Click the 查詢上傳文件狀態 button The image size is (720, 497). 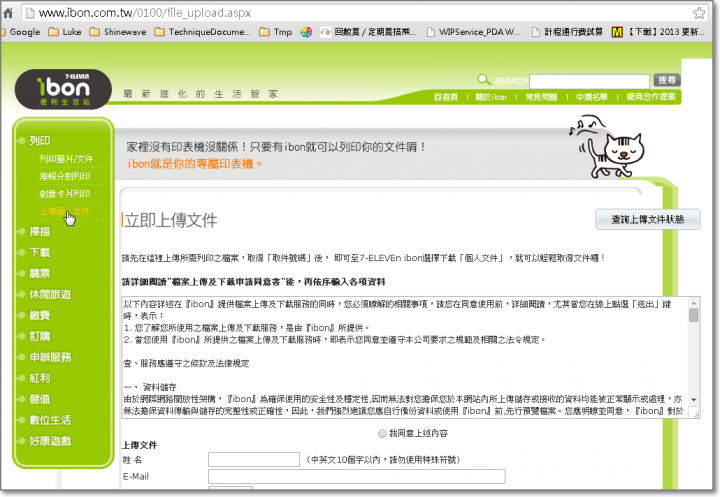pyautogui.click(x=647, y=220)
